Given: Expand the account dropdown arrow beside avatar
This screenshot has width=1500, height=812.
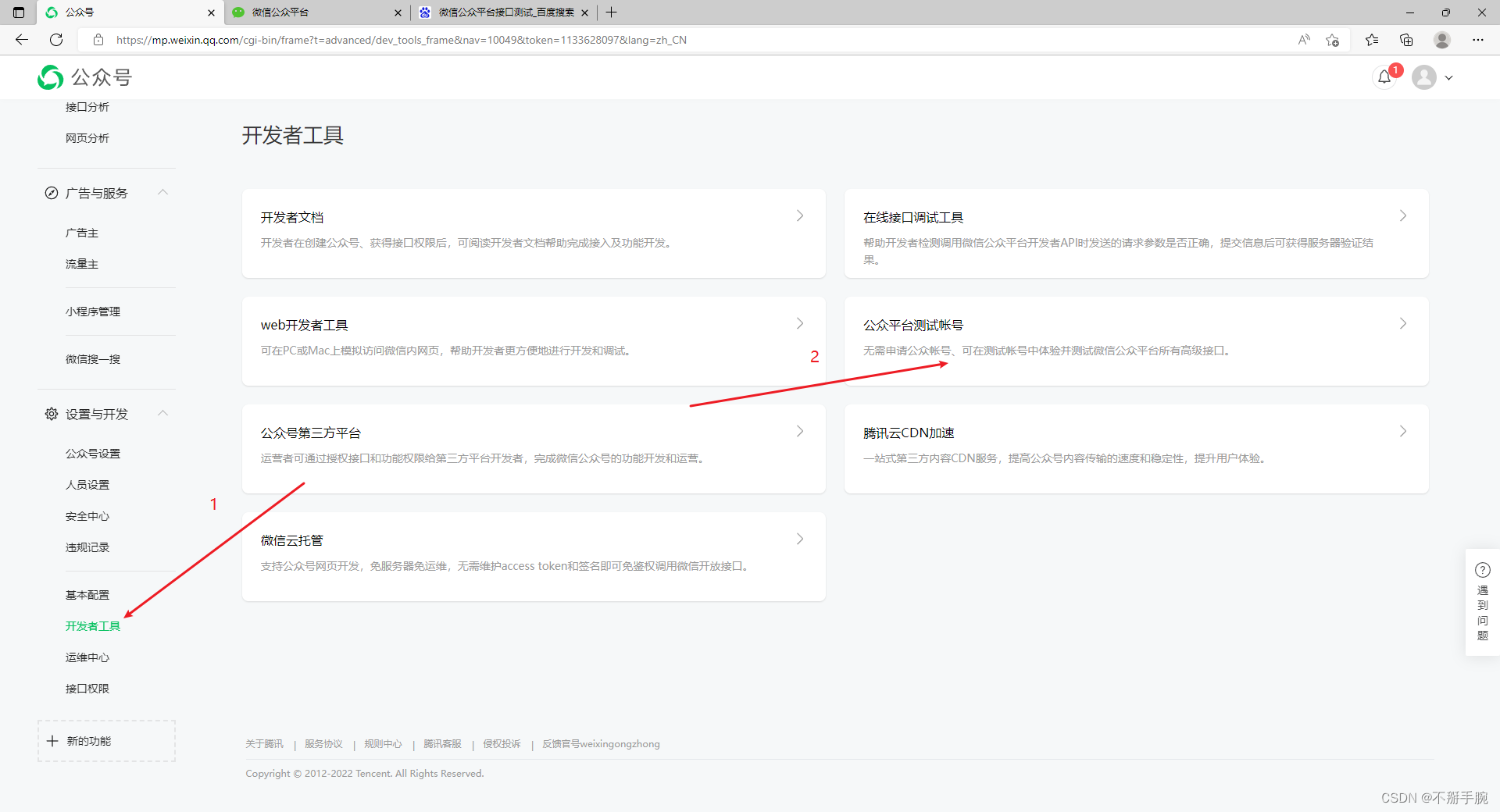Looking at the screenshot, I should [x=1448, y=78].
